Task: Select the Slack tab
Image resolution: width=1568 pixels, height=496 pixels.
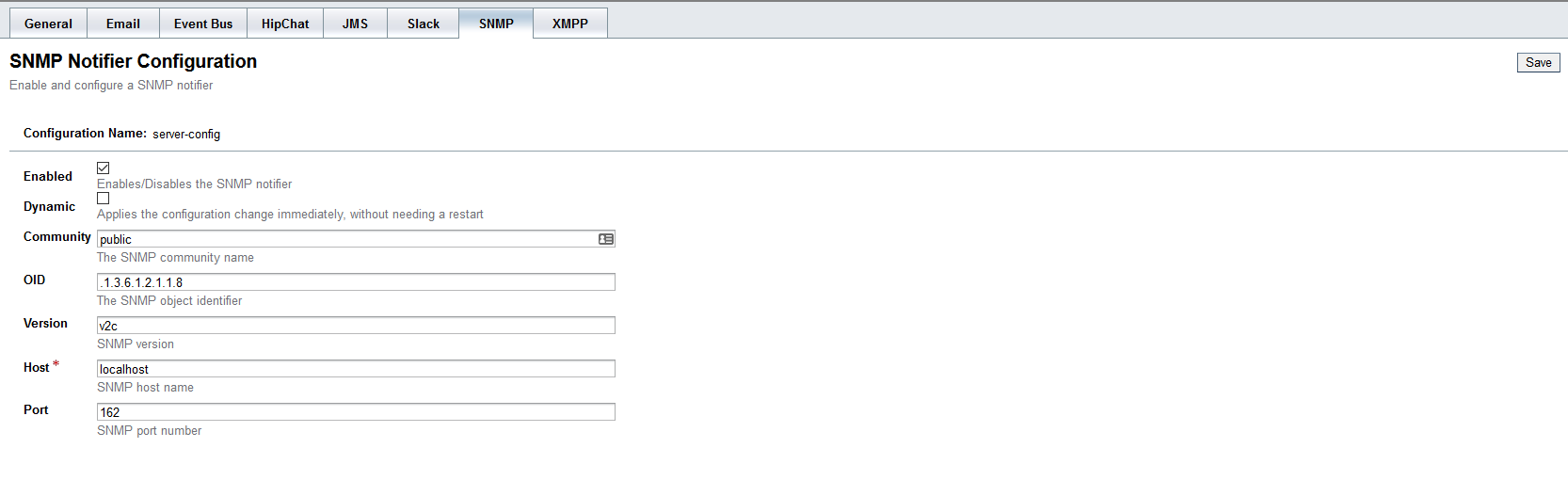Action: click(424, 24)
